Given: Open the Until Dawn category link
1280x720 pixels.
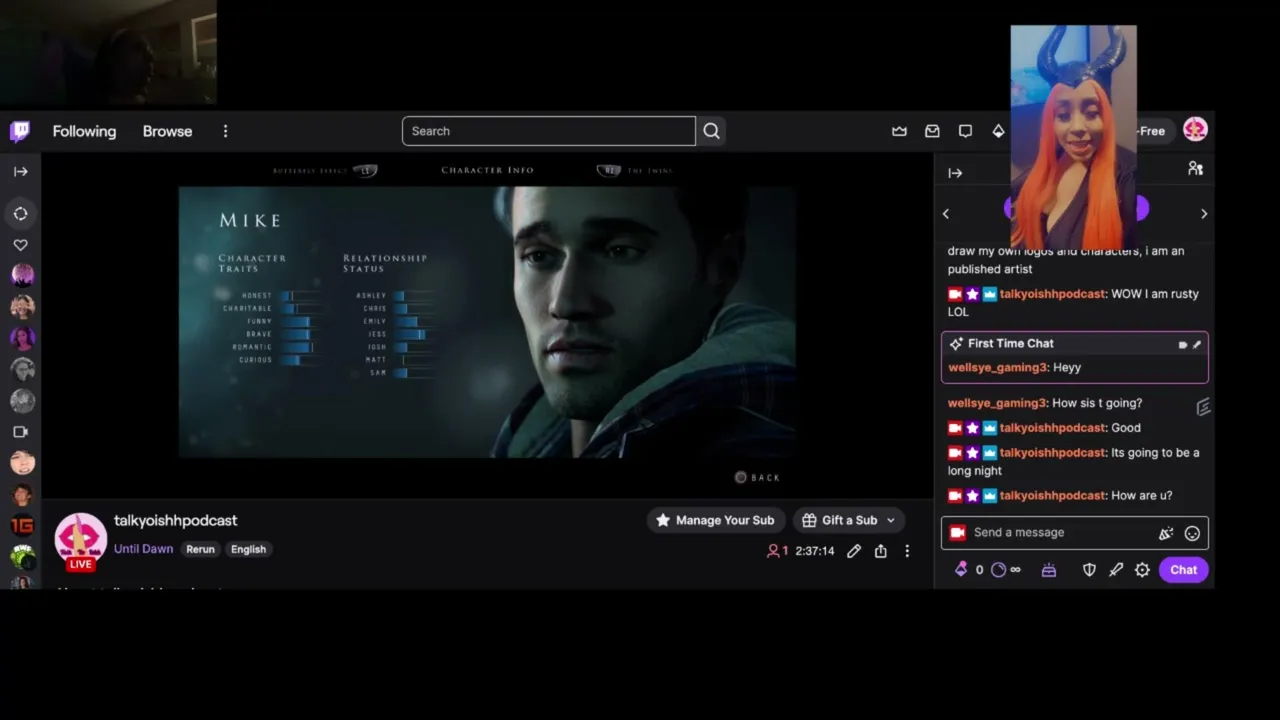Looking at the screenshot, I should pyautogui.click(x=143, y=549).
